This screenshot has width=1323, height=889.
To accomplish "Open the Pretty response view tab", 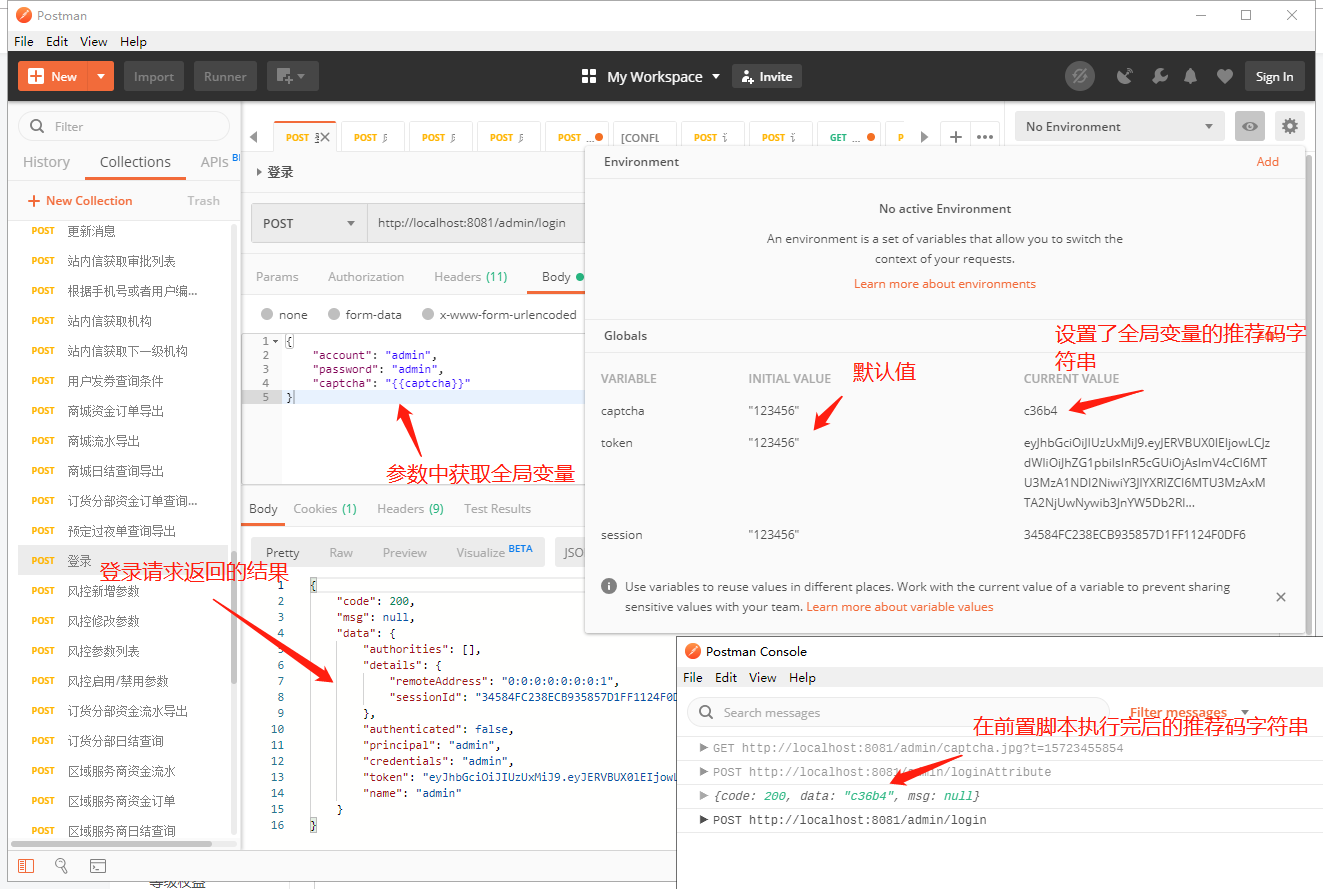I will (x=282, y=551).
